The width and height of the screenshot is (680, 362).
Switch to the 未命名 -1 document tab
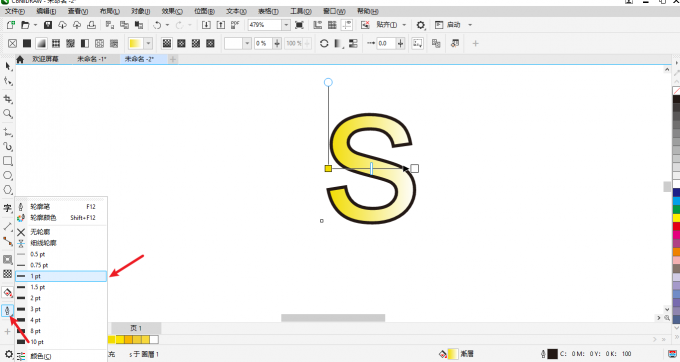coord(92,59)
